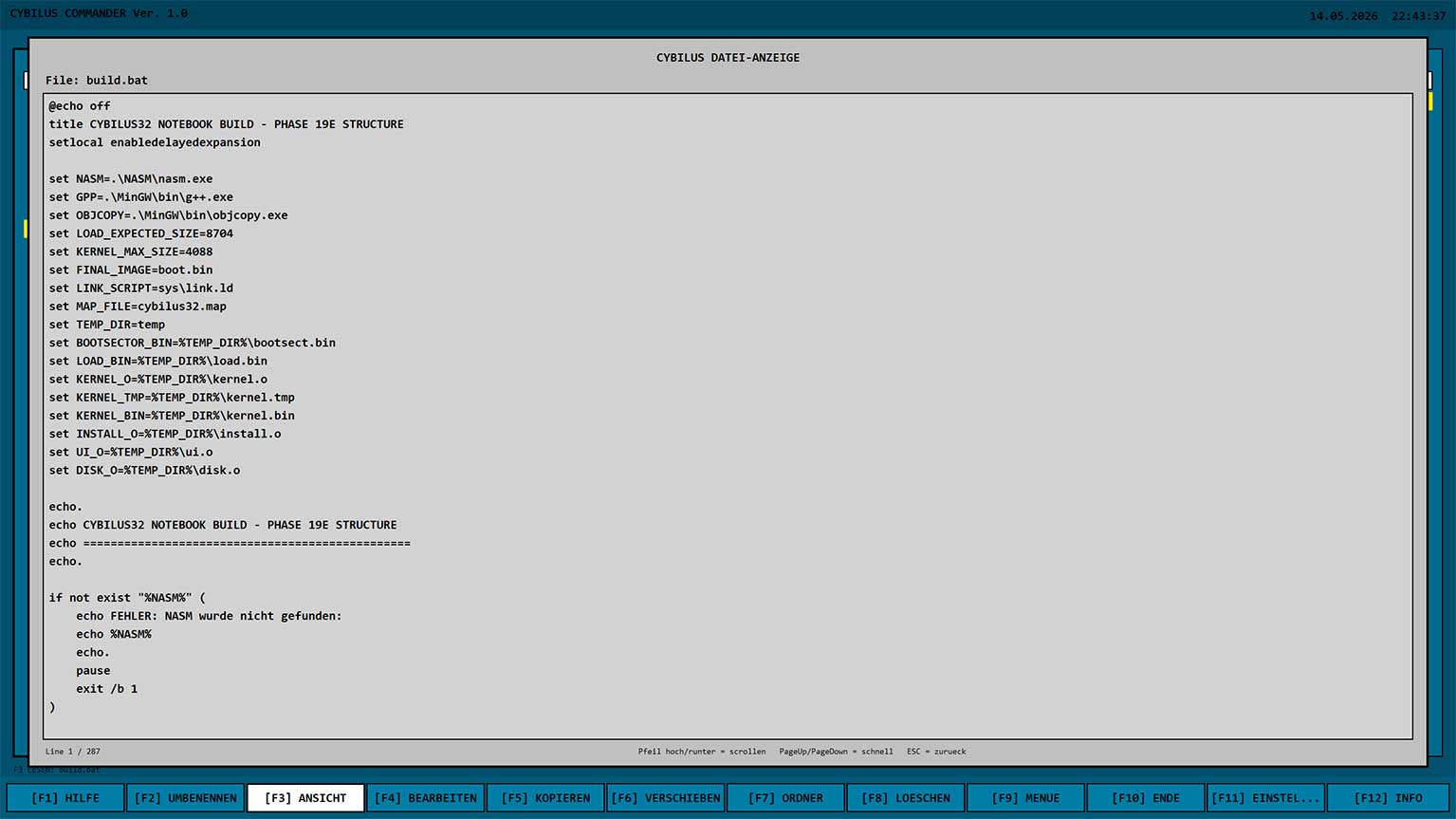The image size is (1456, 819).
Task: Click the 'exit /b 1' line
Action: (x=107, y=689)
